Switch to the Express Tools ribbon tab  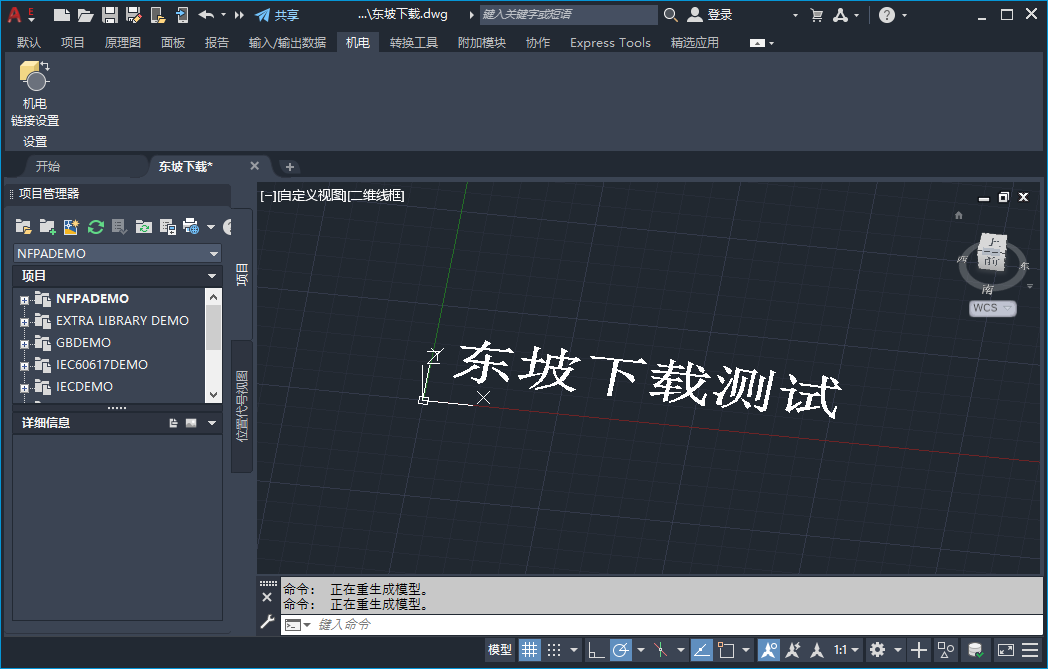[x=610, y=42]
